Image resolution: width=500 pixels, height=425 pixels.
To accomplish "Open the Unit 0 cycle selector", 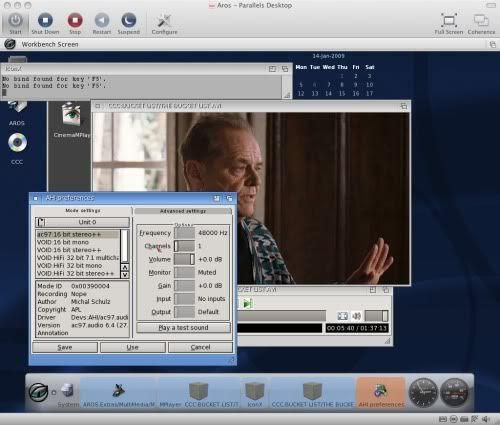I will (x=82, y=222).
